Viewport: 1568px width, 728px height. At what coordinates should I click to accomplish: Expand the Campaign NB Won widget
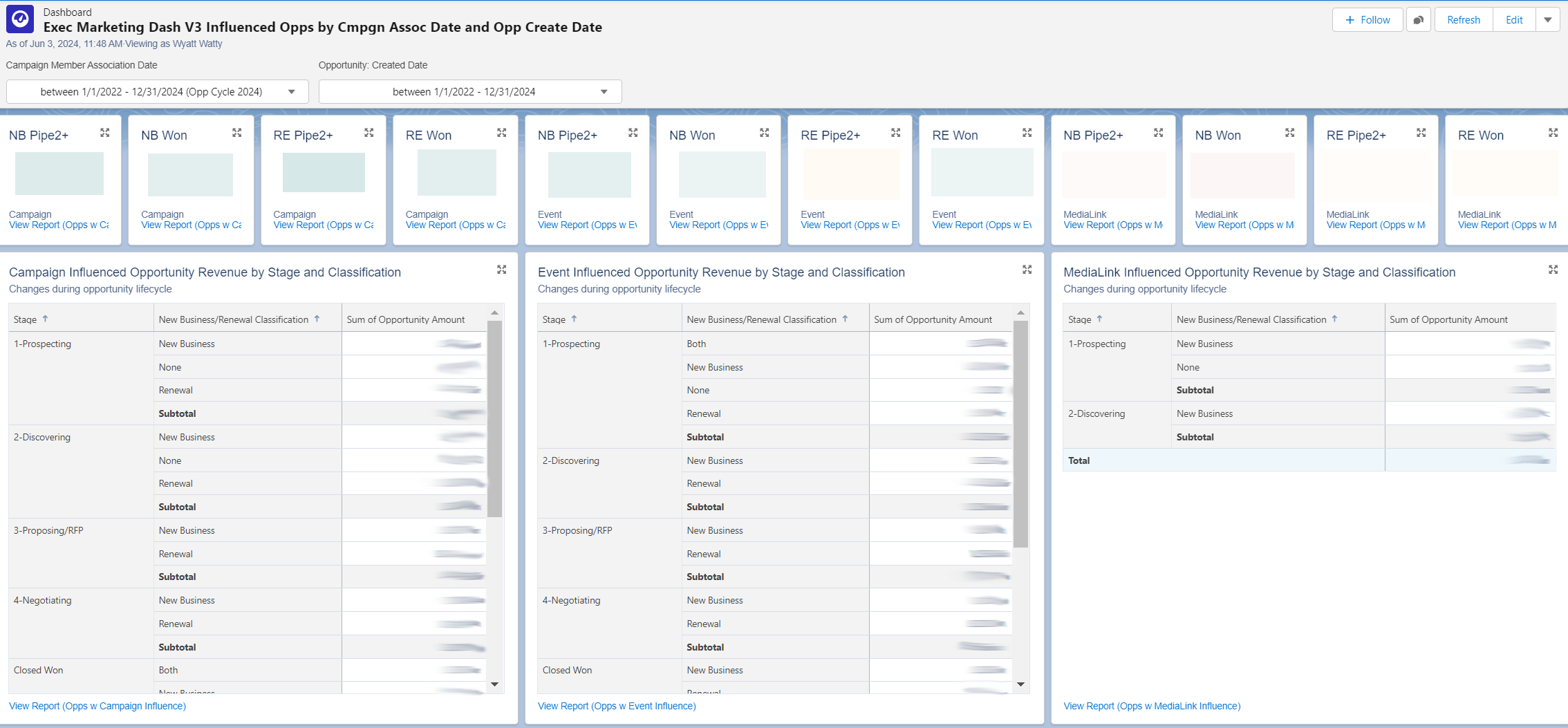(x=237, y=133)
